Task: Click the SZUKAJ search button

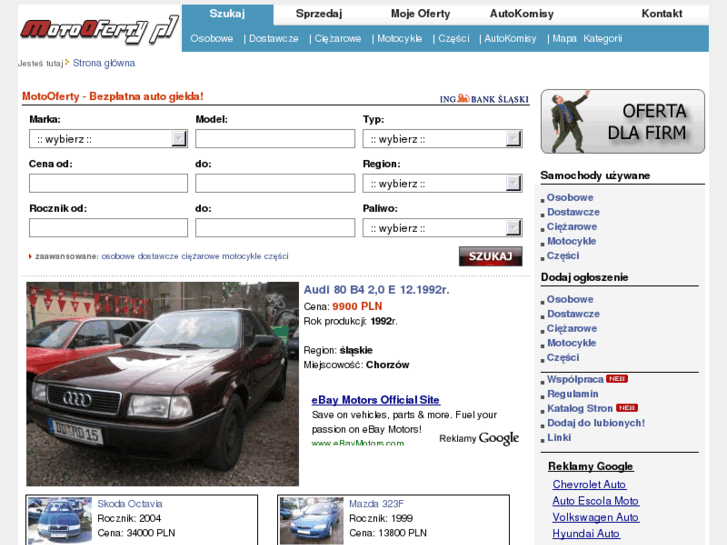Action: coord(491,256)
